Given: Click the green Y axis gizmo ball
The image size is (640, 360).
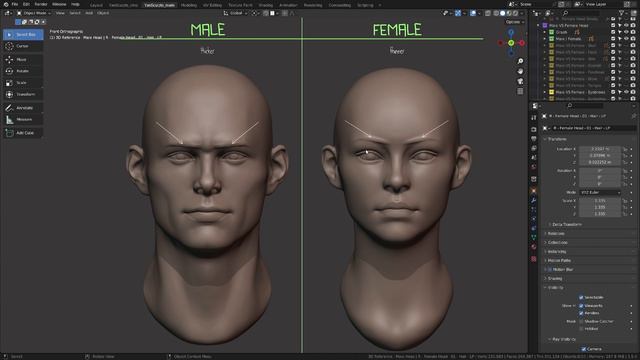Looking at the screenshot, I should click(x=511, y=43).
